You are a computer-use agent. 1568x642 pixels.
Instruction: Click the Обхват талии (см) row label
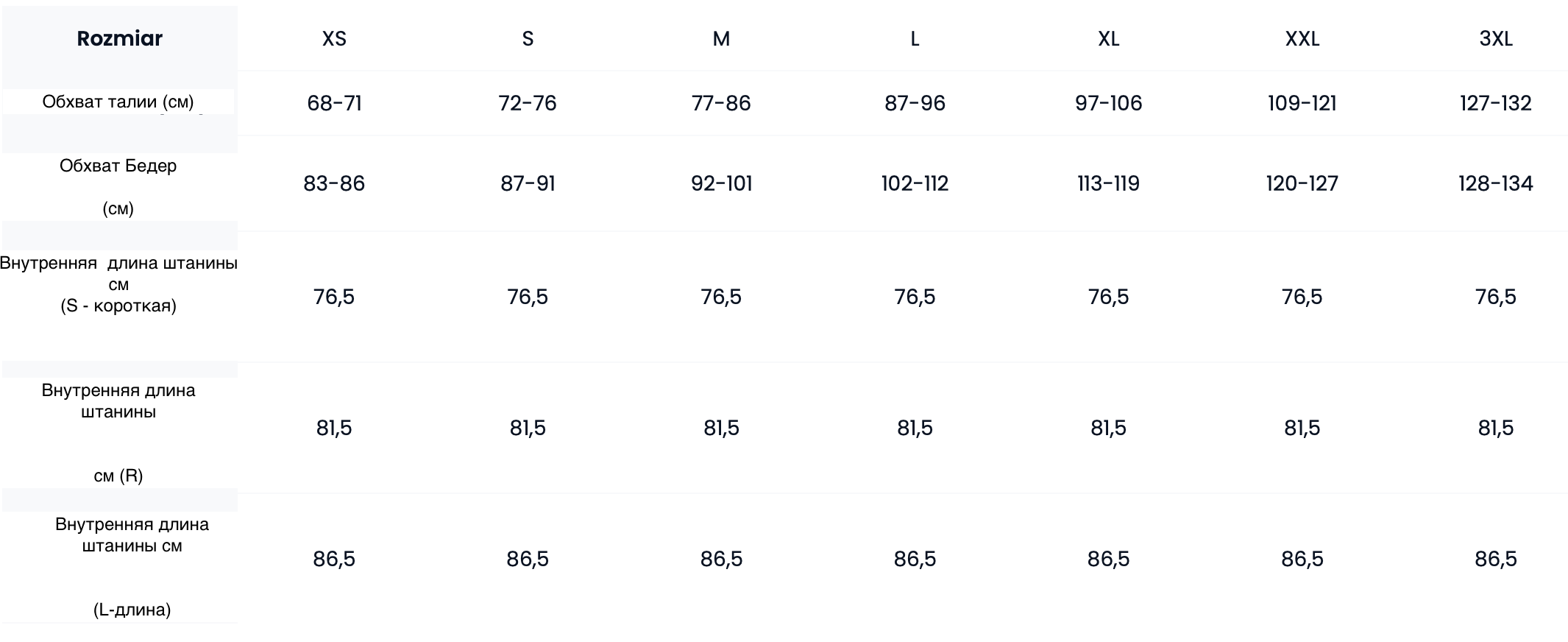click(118, 102)
